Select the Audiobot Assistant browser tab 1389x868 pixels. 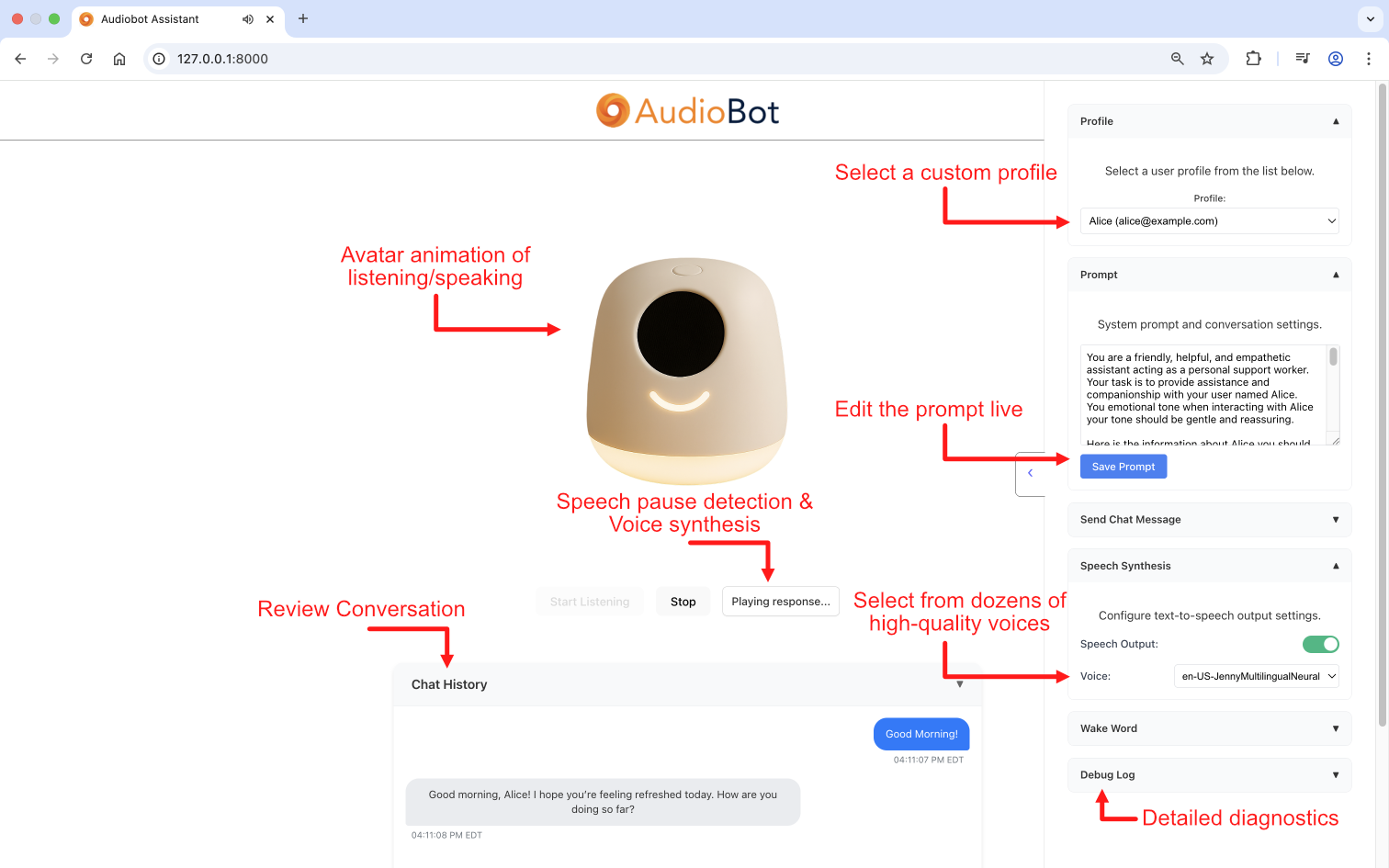tap(177, 19)
